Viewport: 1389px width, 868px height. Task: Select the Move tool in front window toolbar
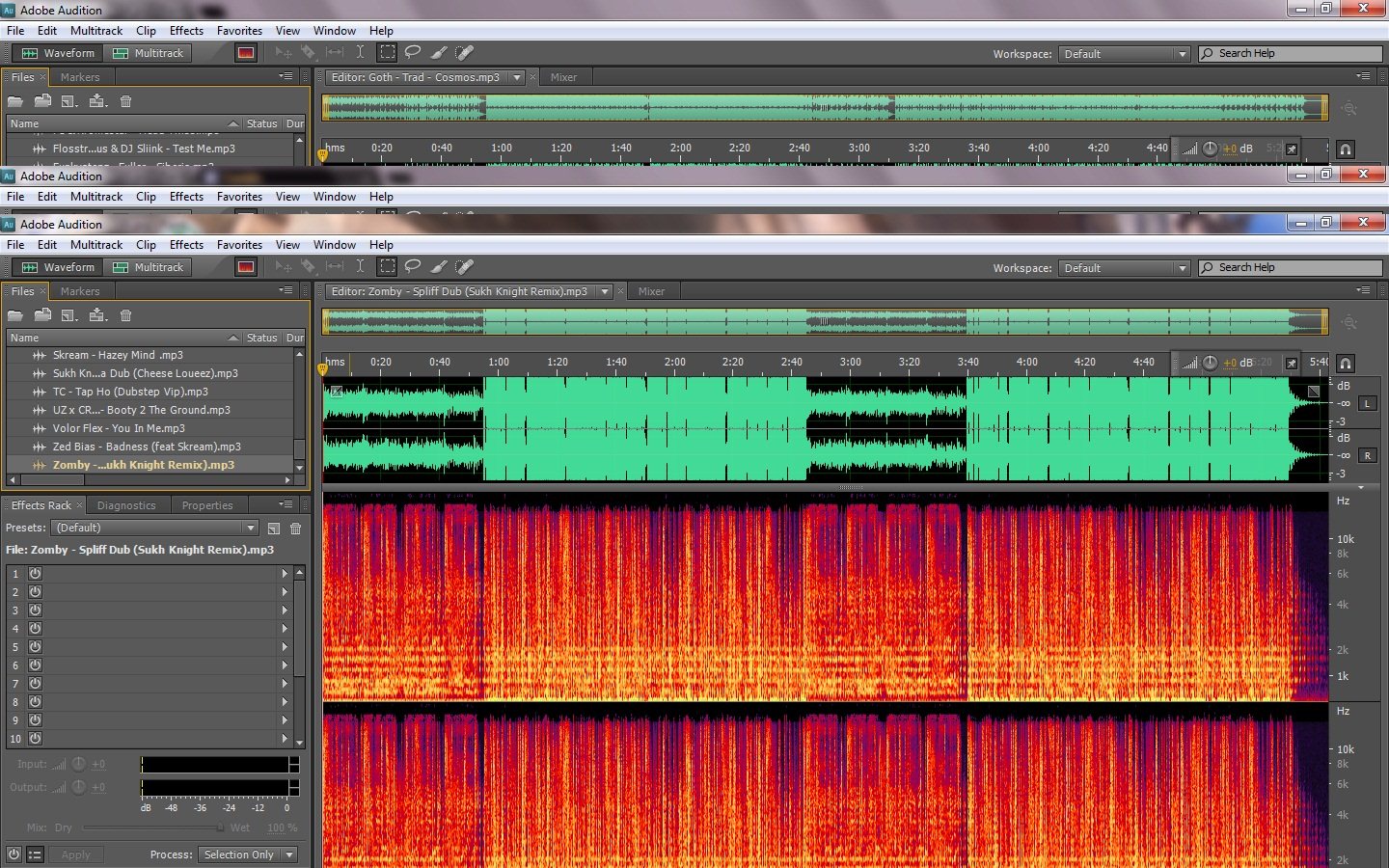click(284, 267)
